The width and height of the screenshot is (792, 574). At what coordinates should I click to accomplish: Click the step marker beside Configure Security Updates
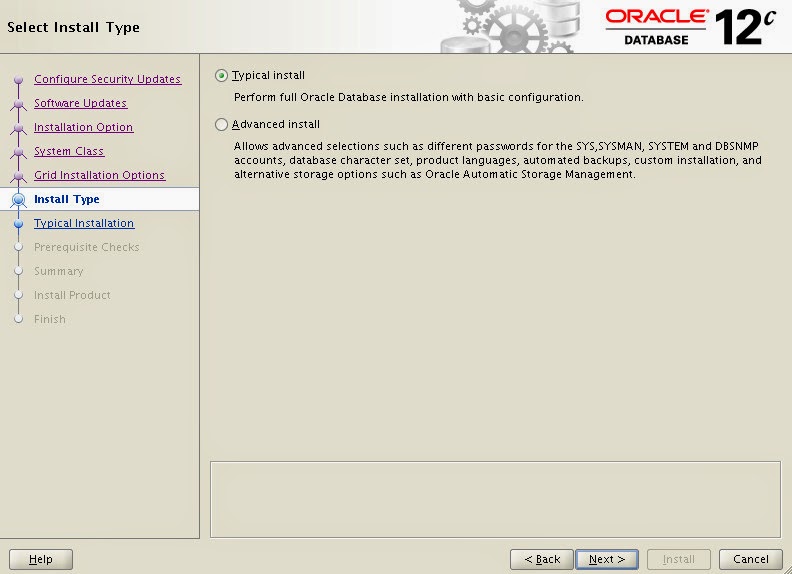point(19,80)
